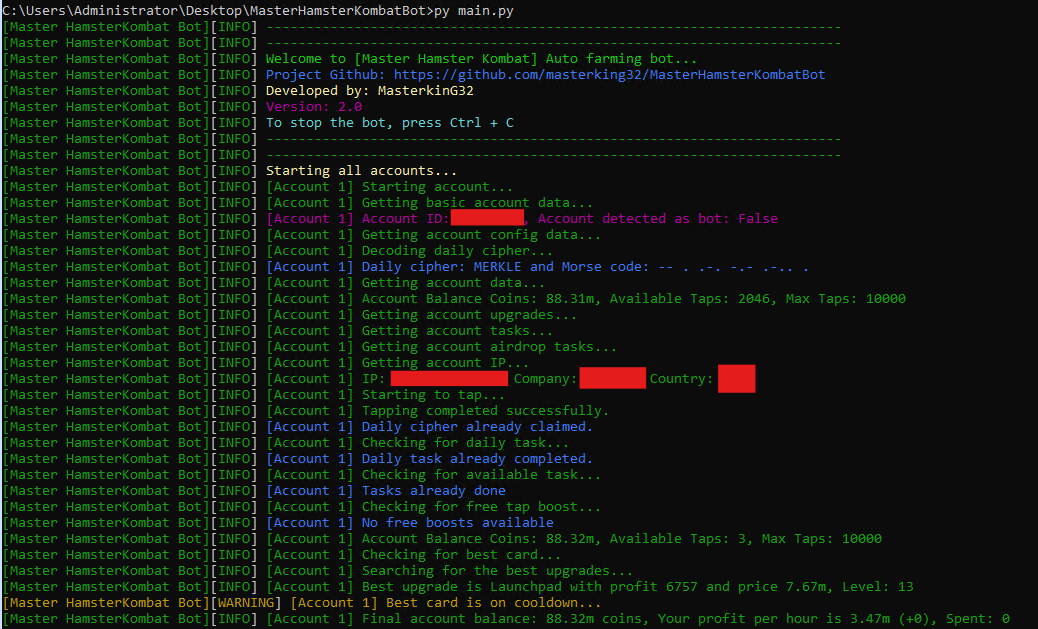Viewport: 1038px width, 629px height.
Task: Click 'Searching for the best upgrades...' line
Action: tap(497, 570)
